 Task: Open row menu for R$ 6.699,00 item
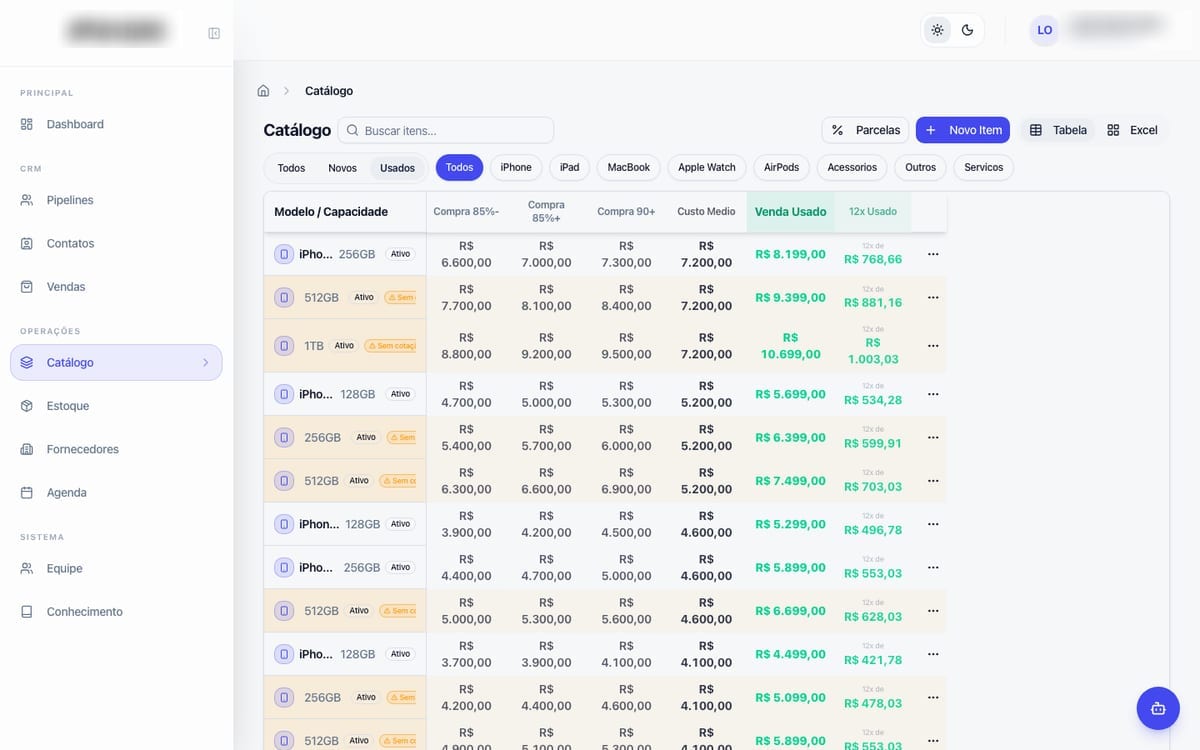pyautogui.click(x=933, y=611)
